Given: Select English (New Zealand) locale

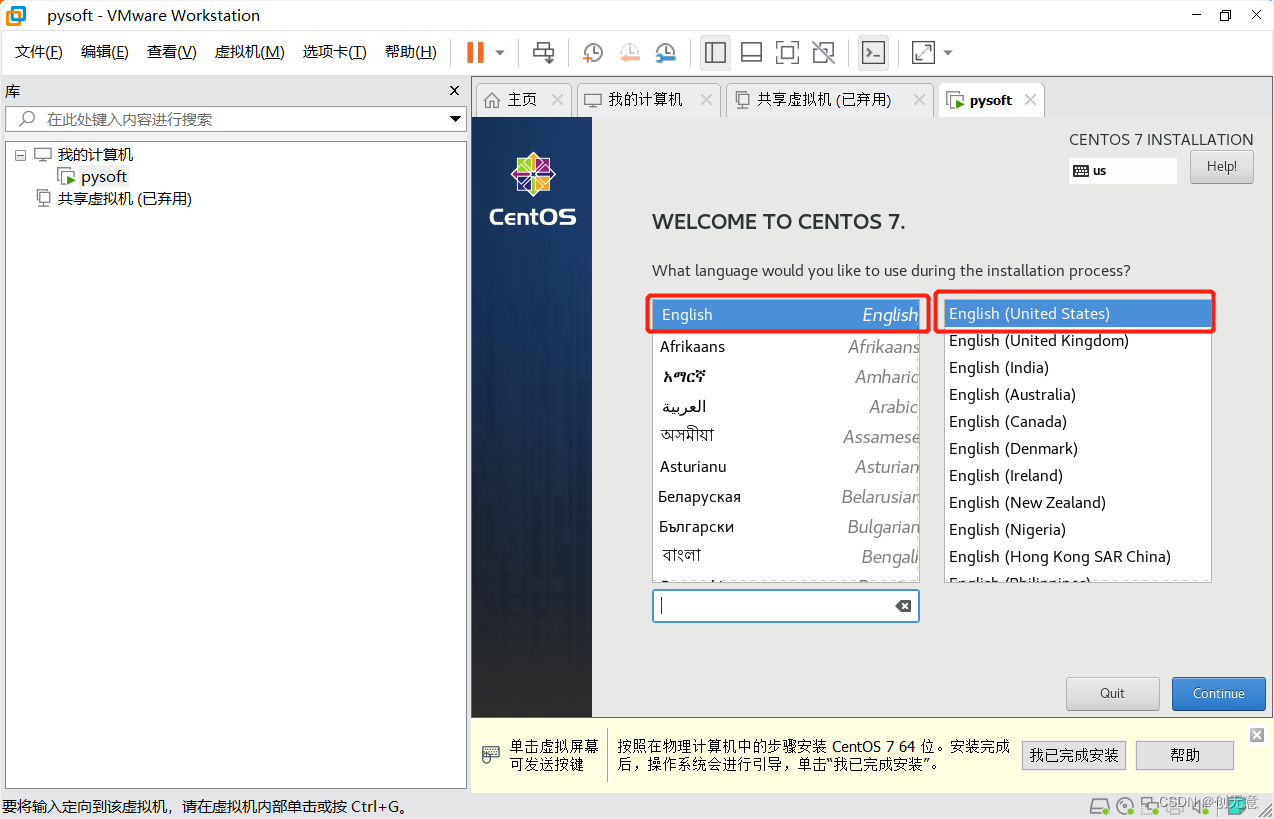Looking at the screenshot, I should 1078,503.
